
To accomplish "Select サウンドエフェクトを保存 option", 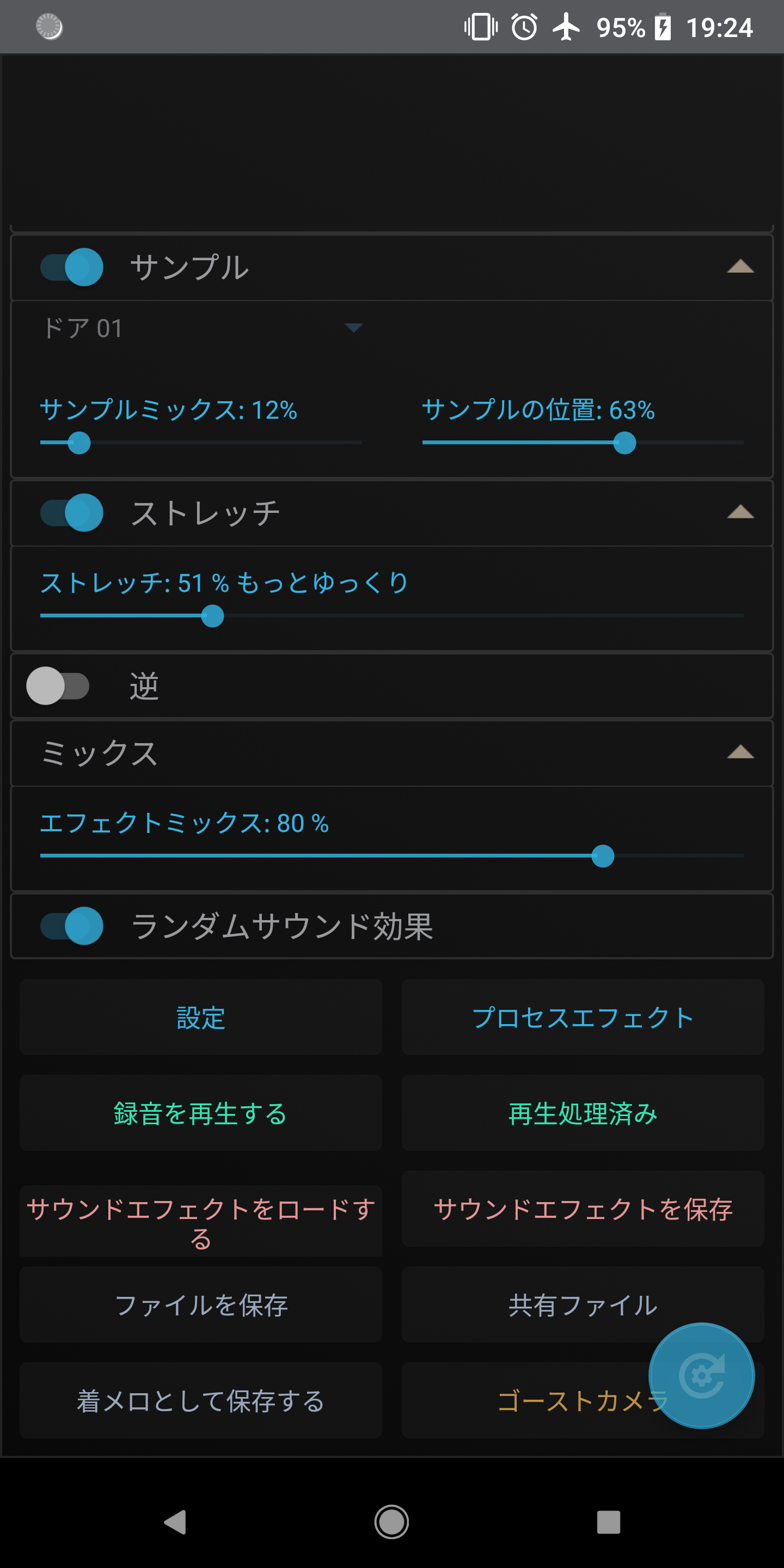I will pyautogui.click(x=583, y=1209).
